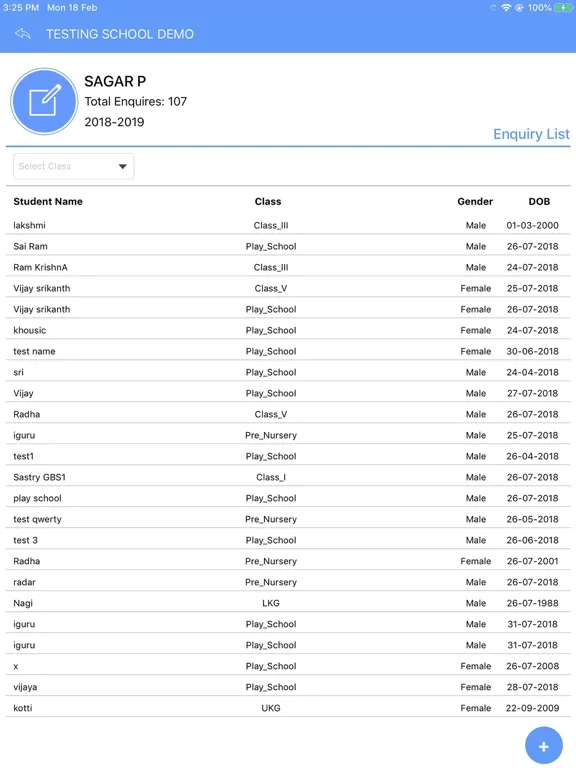Tap the DOB 30-06-2018 cell
This screenshot has height=768, width=576.
[x=532, y=351]
